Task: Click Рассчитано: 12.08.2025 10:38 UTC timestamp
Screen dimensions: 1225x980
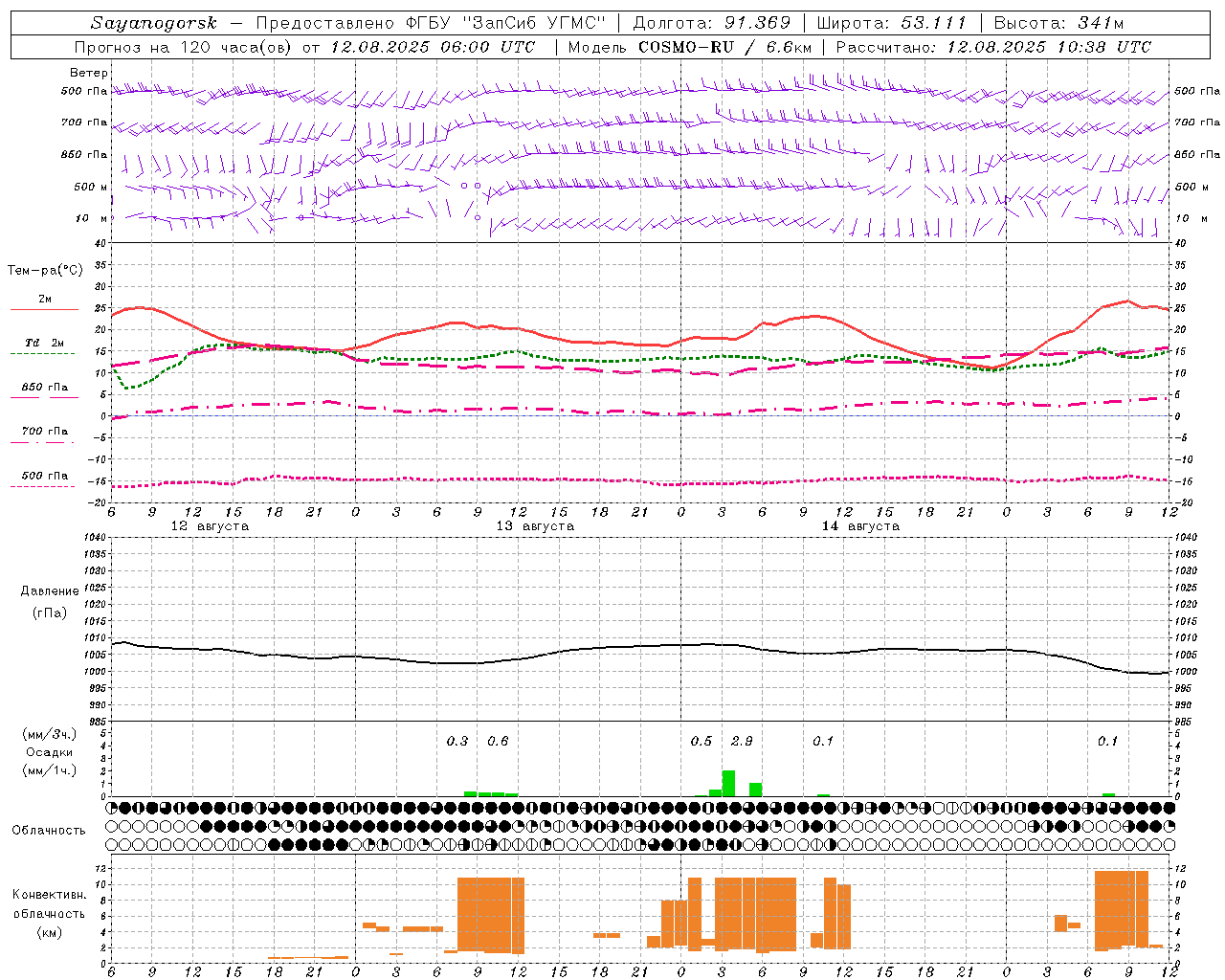Action: pos(993,47)
